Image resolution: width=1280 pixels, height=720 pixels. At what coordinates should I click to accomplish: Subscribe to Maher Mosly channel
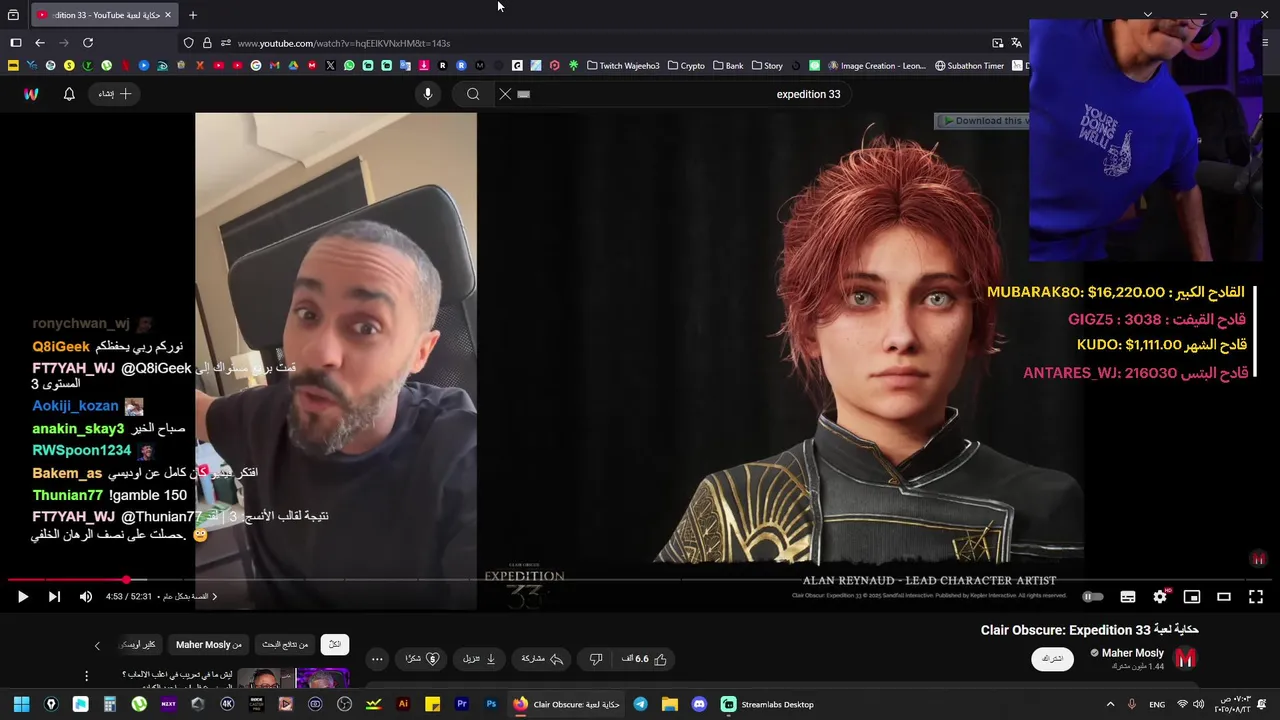[1052, 659]
